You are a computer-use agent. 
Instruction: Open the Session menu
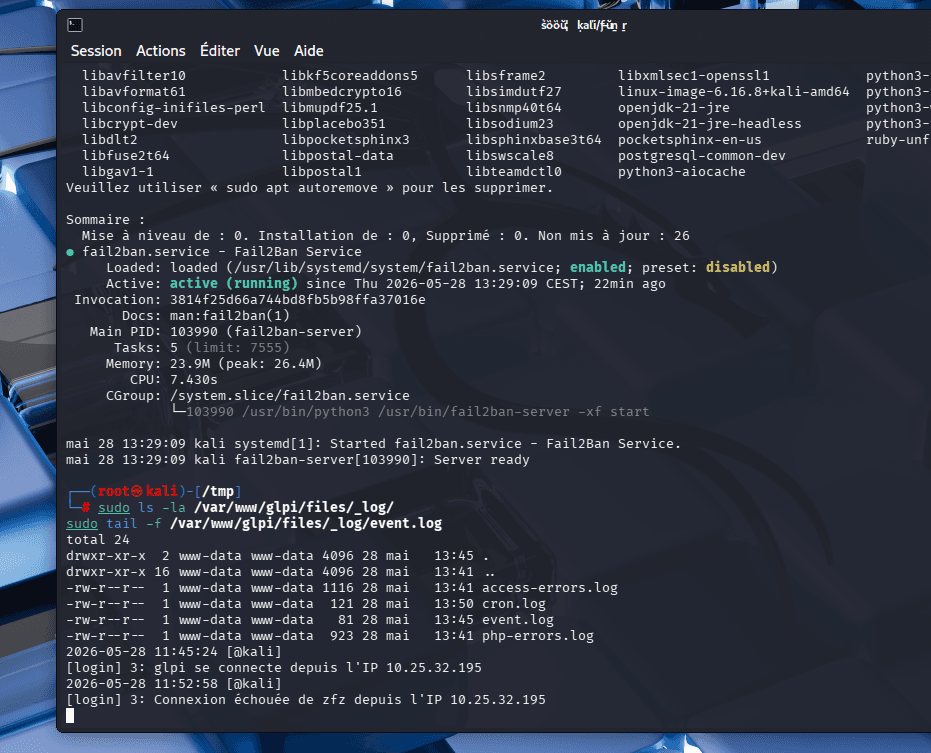tap(96, 51)
